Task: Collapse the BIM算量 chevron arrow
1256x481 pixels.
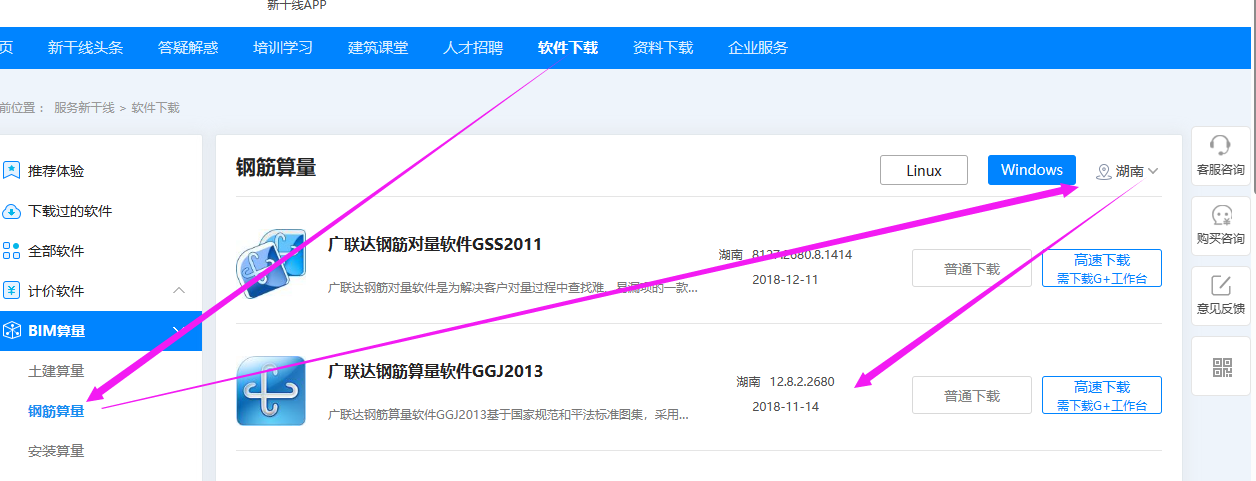Action: point(180,329)
